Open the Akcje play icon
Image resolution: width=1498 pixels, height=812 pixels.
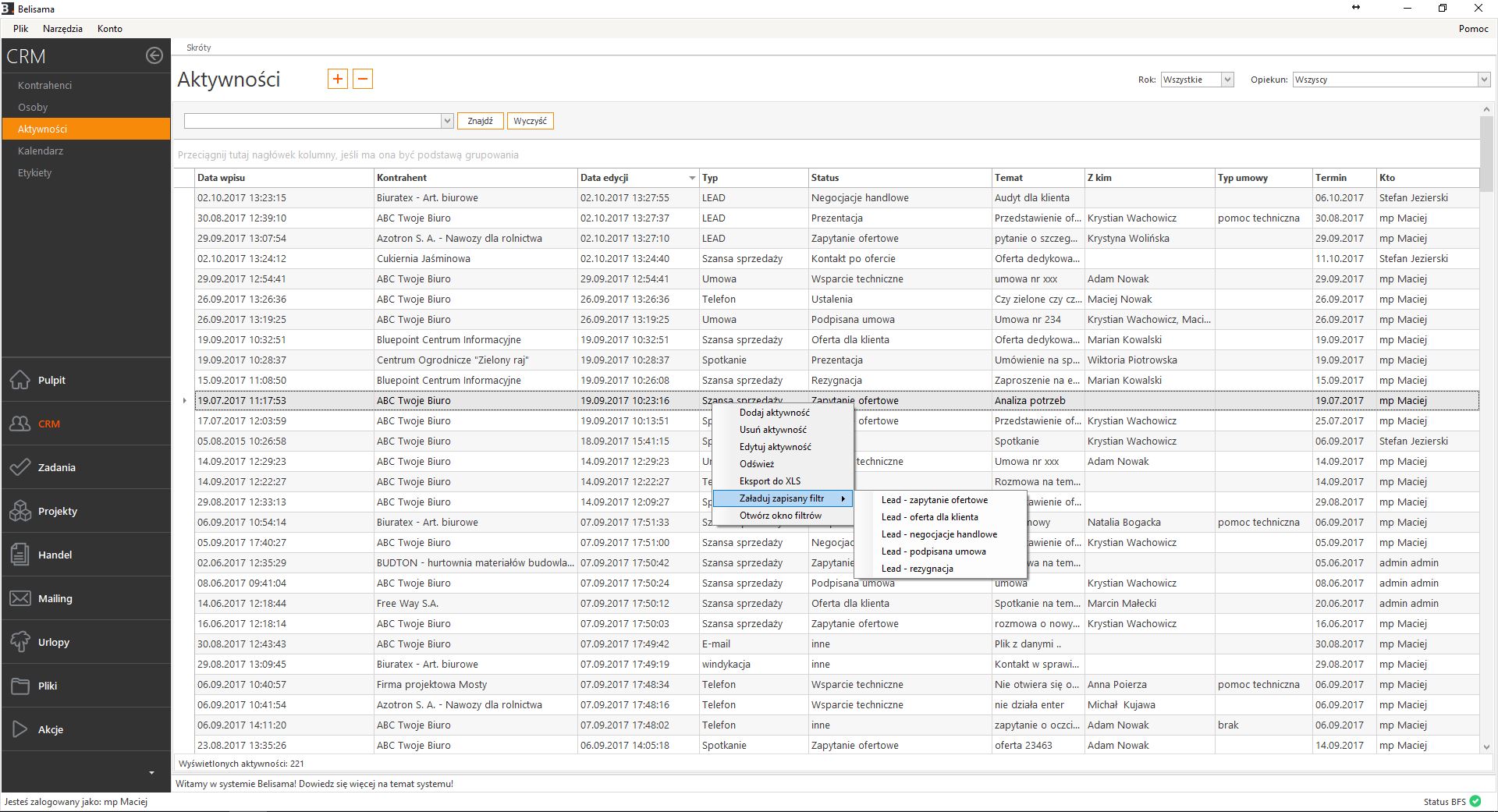pos(20,729)
